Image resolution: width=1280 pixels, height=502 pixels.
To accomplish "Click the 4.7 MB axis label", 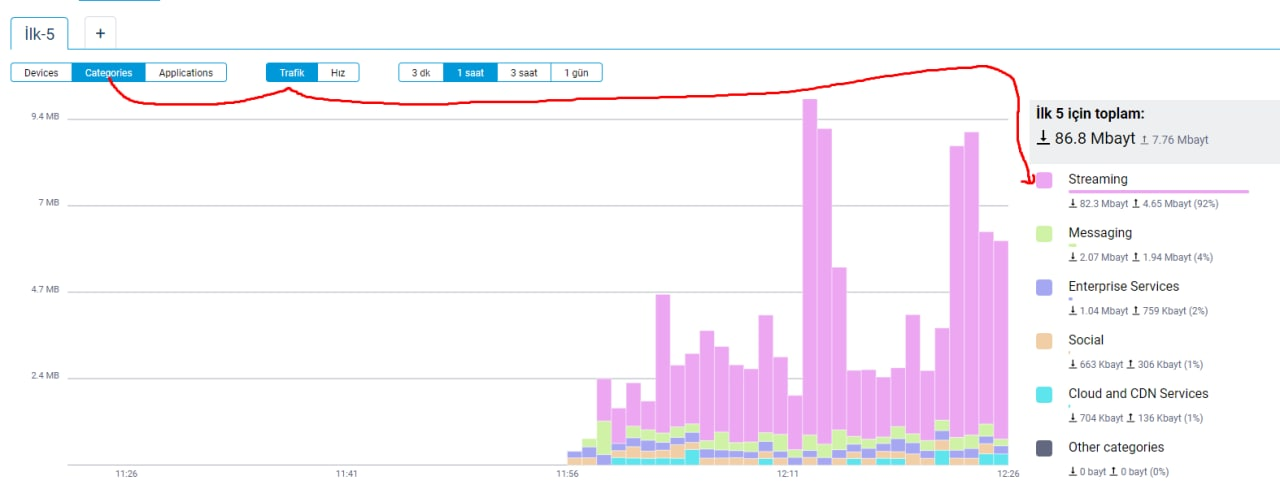I will 45,290.
